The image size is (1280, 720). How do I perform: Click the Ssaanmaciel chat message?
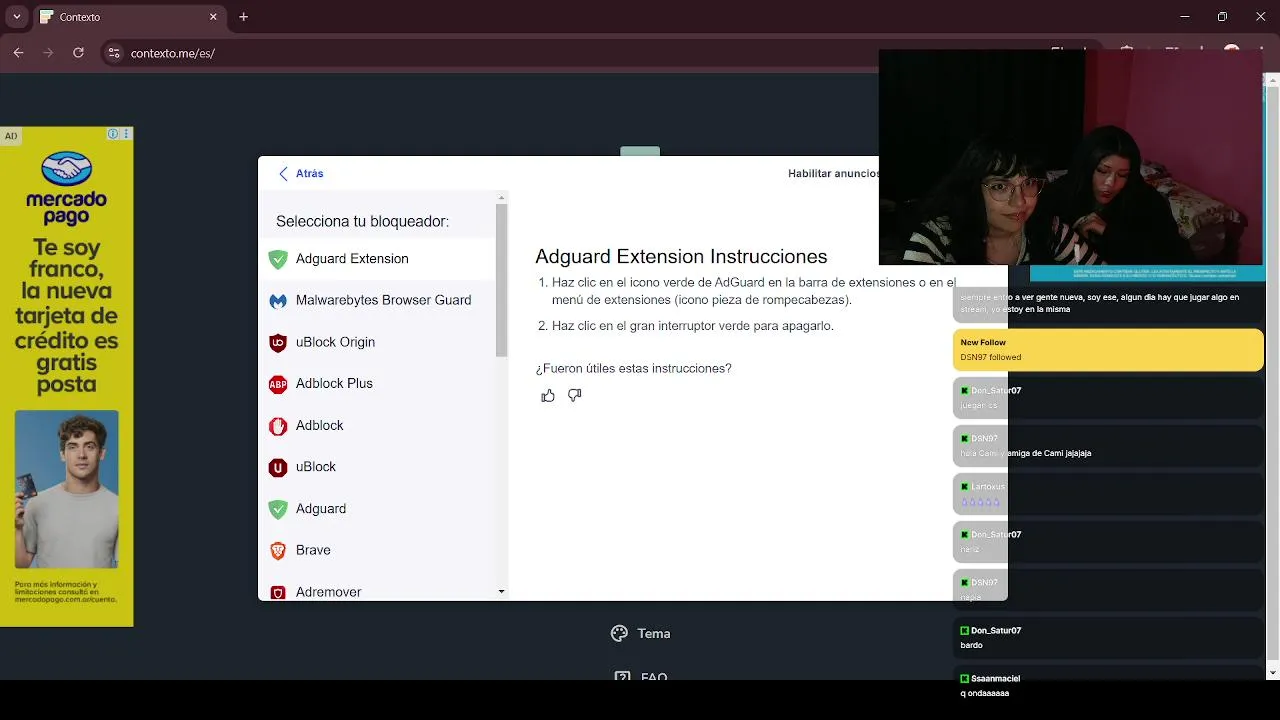tap(1108, 686)
